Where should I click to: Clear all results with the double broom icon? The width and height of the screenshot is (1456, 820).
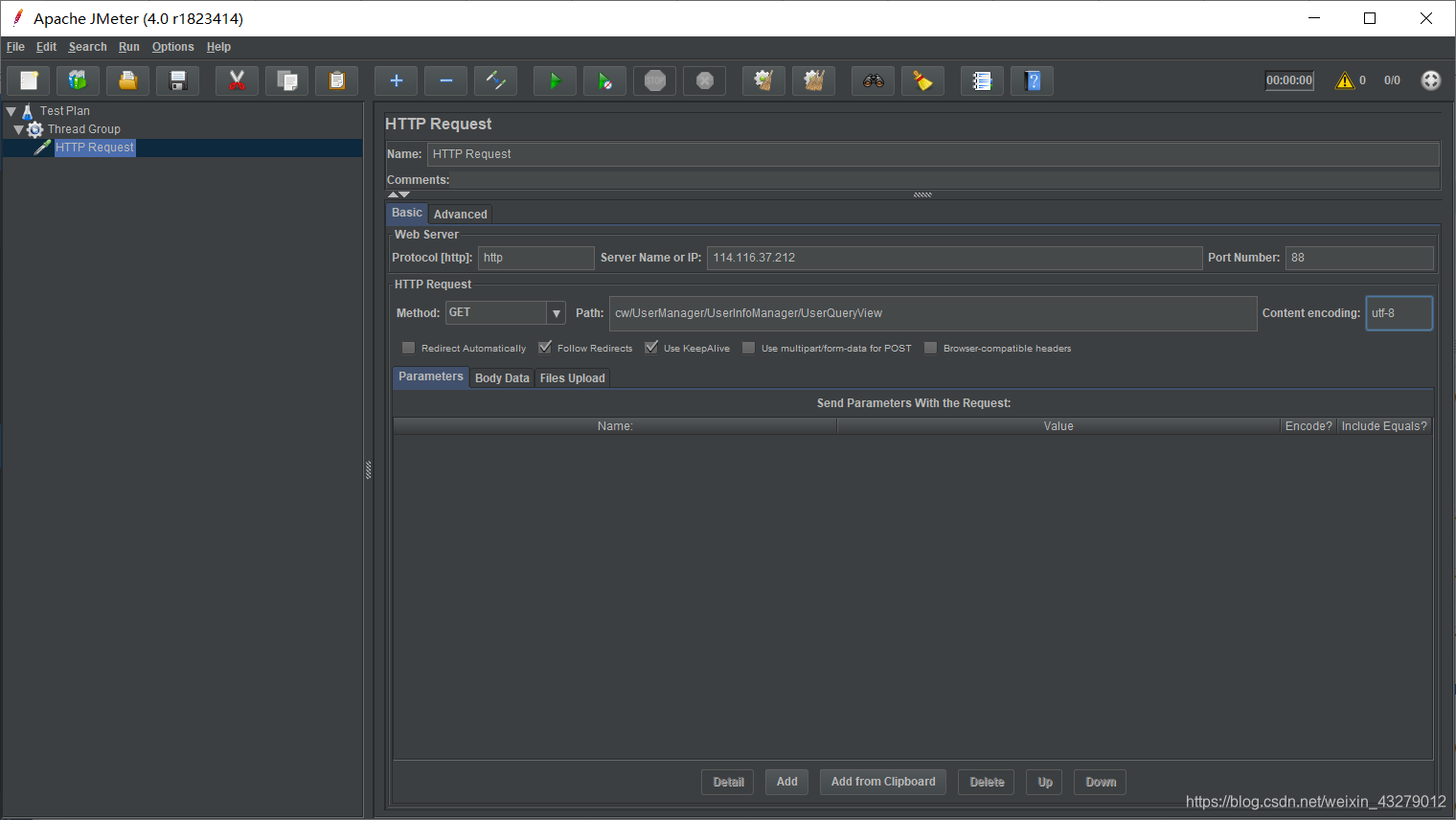click(814, 80)
